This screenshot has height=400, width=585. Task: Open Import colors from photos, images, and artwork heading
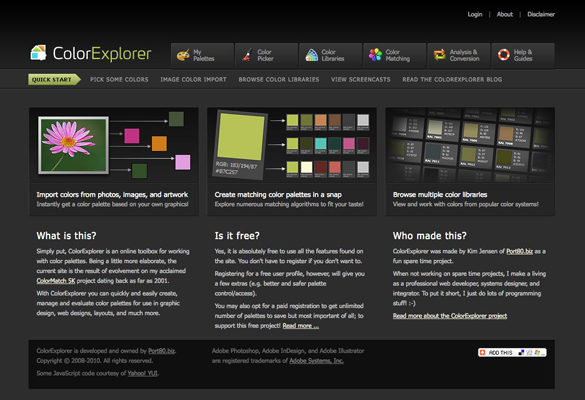(x=112, y=194)
